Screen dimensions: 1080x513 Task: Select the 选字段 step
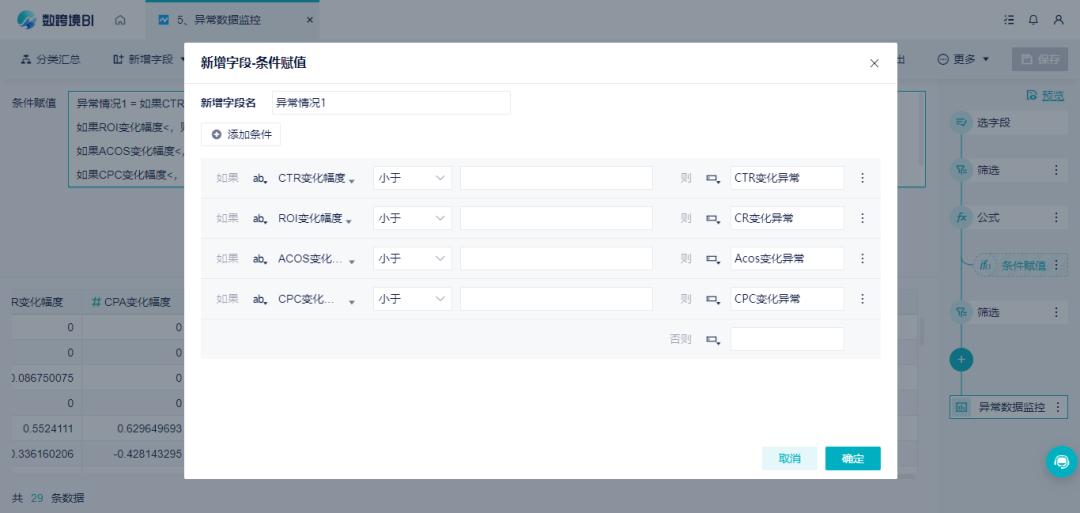click(x=1008, y=123)
